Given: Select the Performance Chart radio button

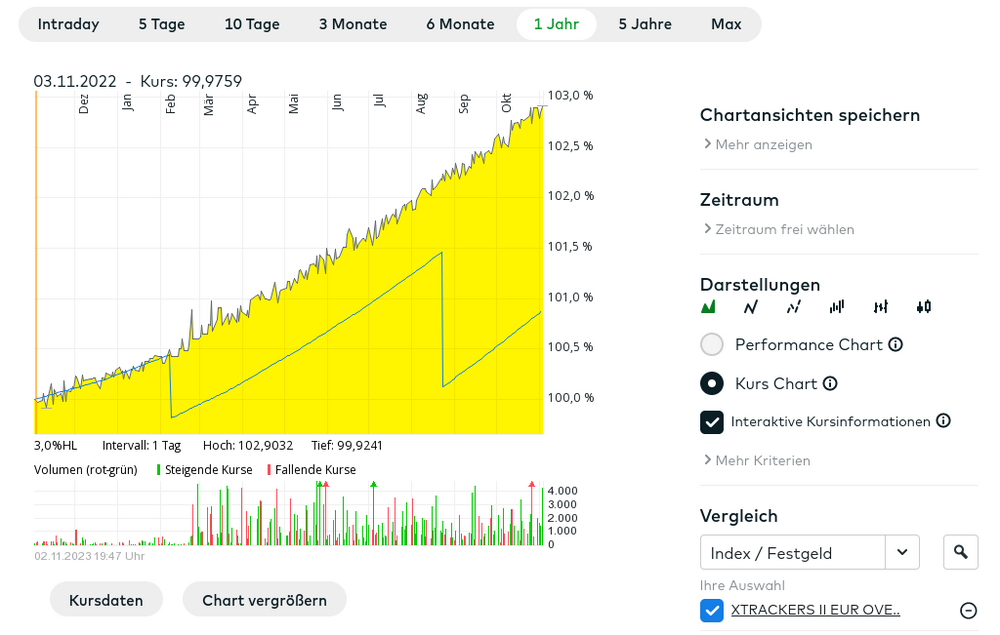Looking at the screenshot, I should [x=712, y=344].
